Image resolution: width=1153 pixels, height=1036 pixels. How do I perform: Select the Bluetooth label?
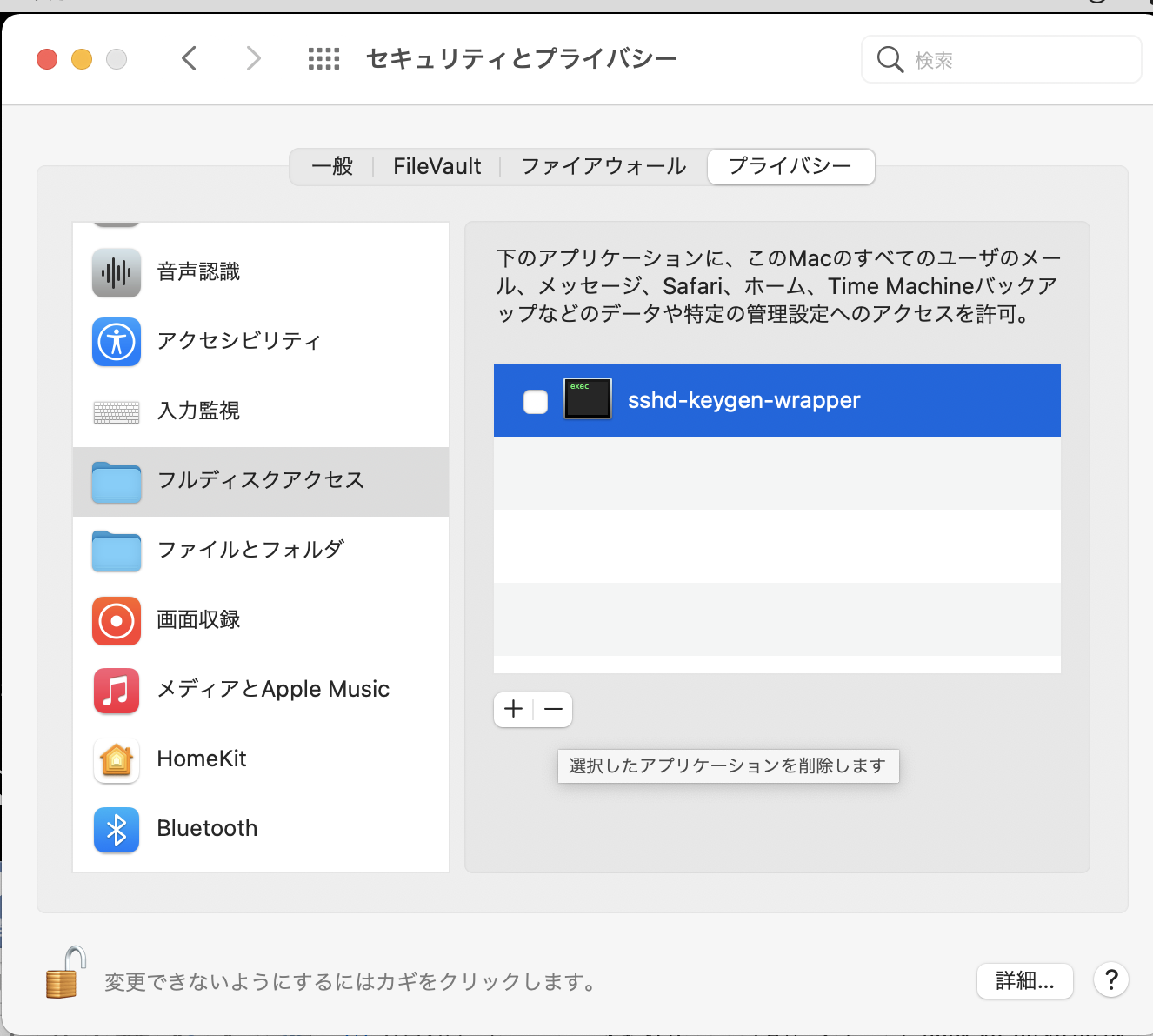[207, 829]
